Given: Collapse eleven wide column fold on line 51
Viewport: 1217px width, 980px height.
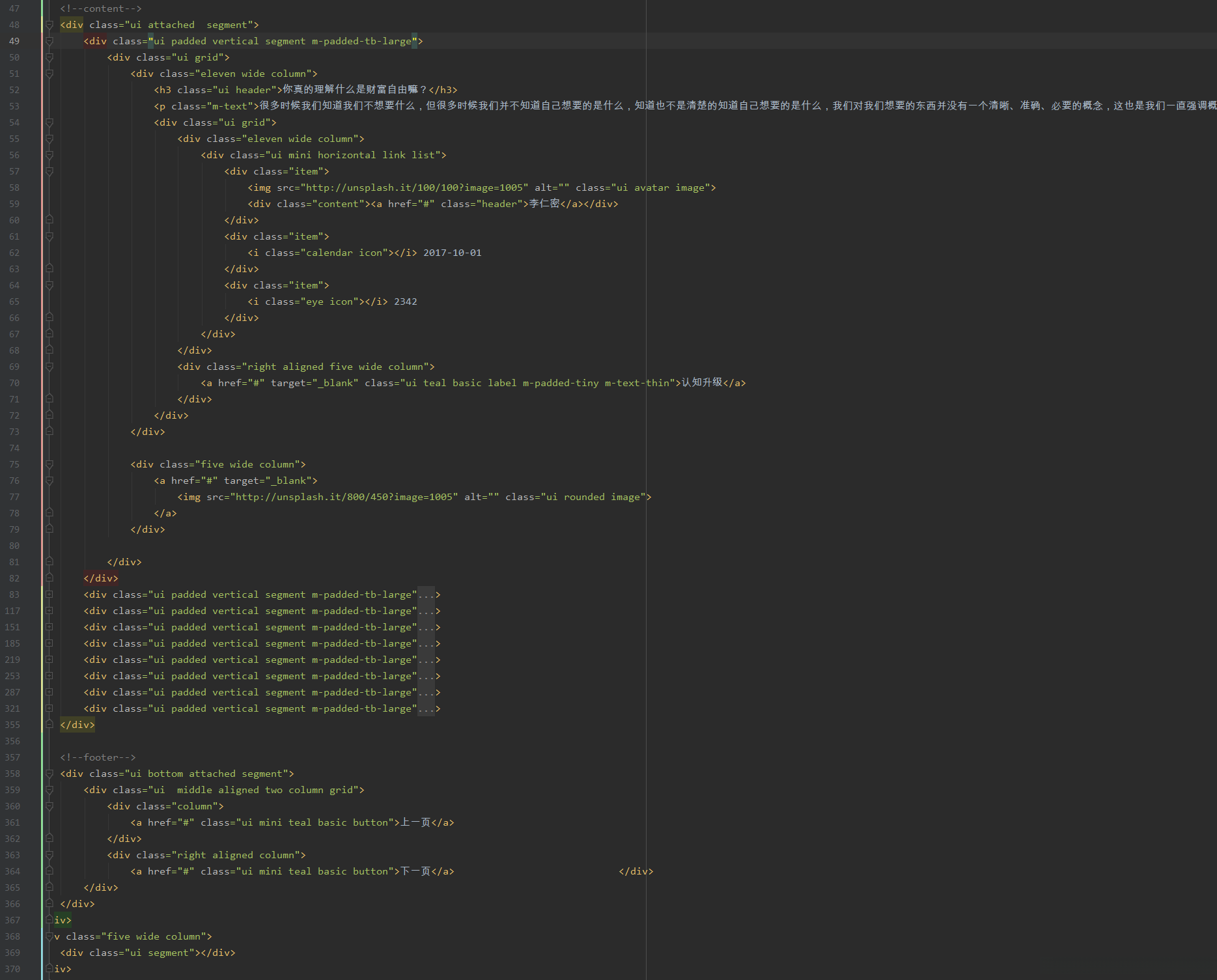Looking at the screenshot, I should point(49,74).
